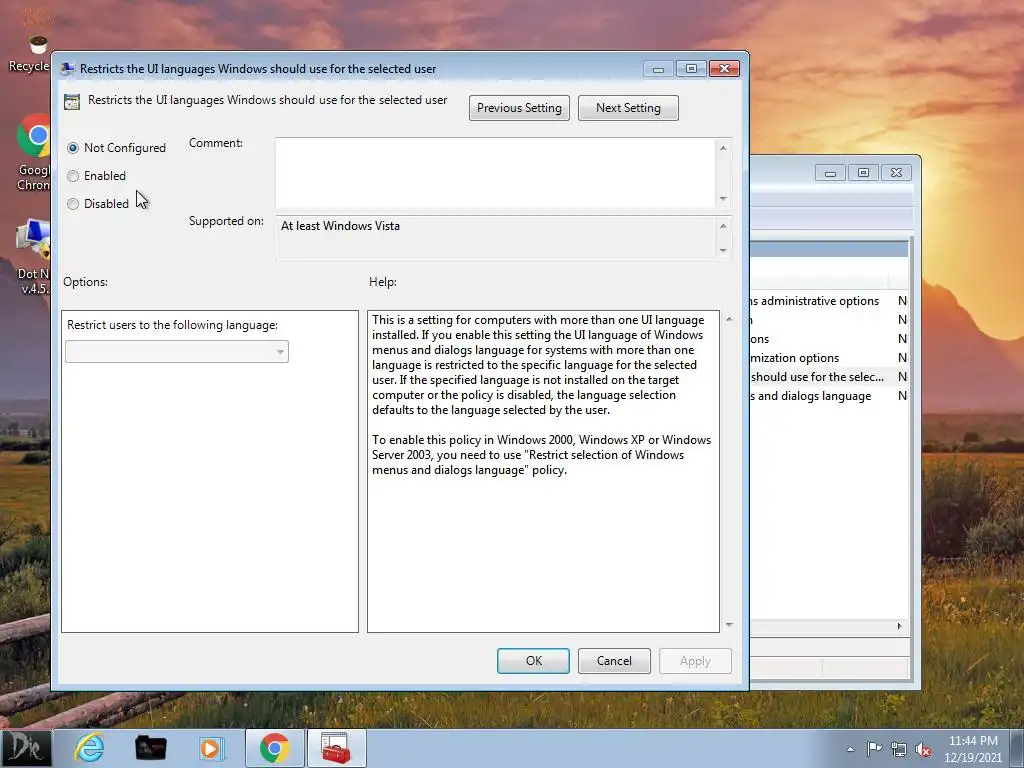Open Google Chrome desktop shortcut
1024x768 pixels.
(33, 152)
